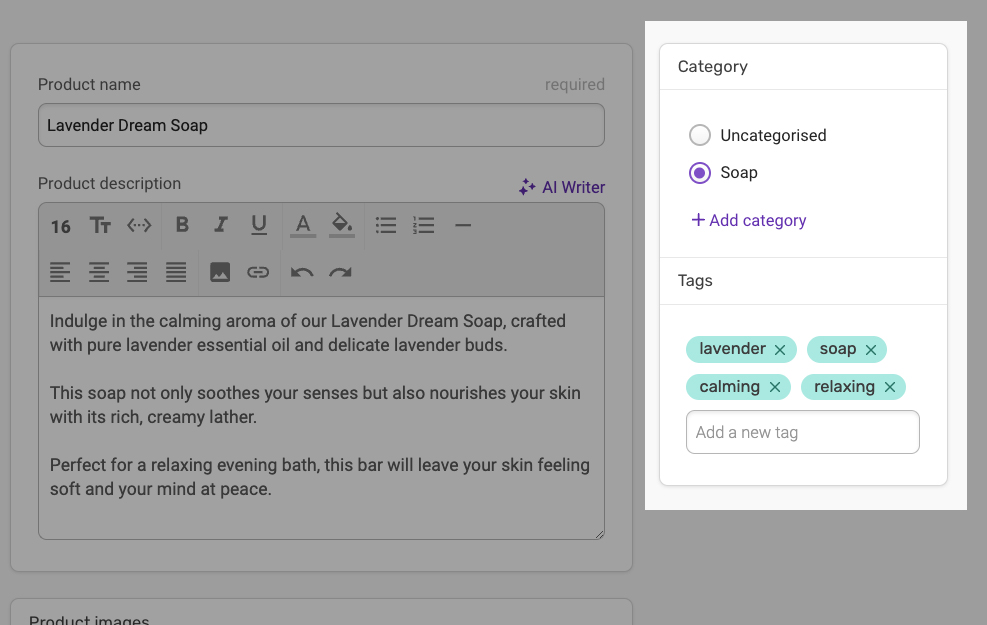Insert a numbered list
Screen dimensions: 987x625
(x=424, y=225)
